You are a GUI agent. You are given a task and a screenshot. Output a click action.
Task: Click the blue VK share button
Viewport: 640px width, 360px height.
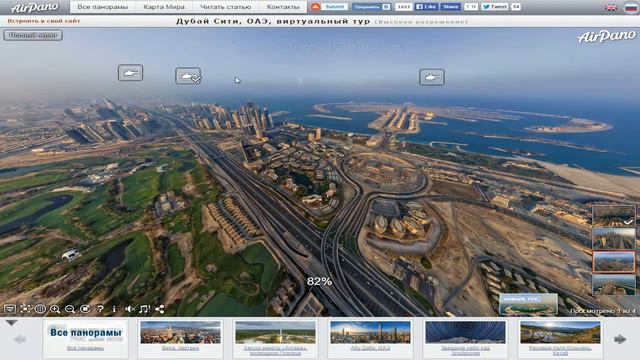[x=371, y=7]
